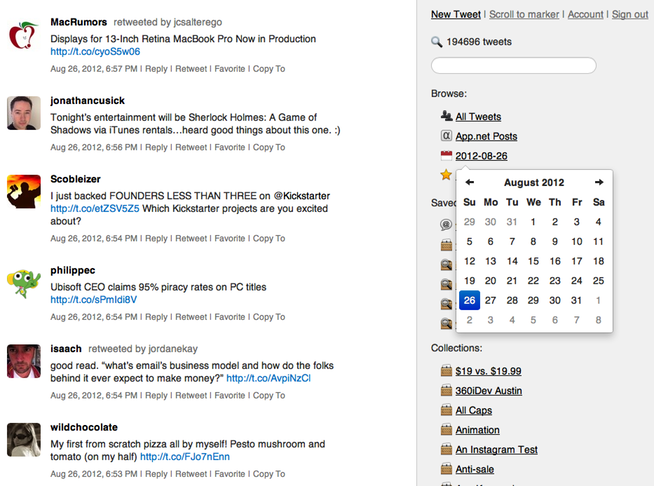Open philippec's green frog avatar
This screenshot has width=654, height=486.
(x=22, y=283)
